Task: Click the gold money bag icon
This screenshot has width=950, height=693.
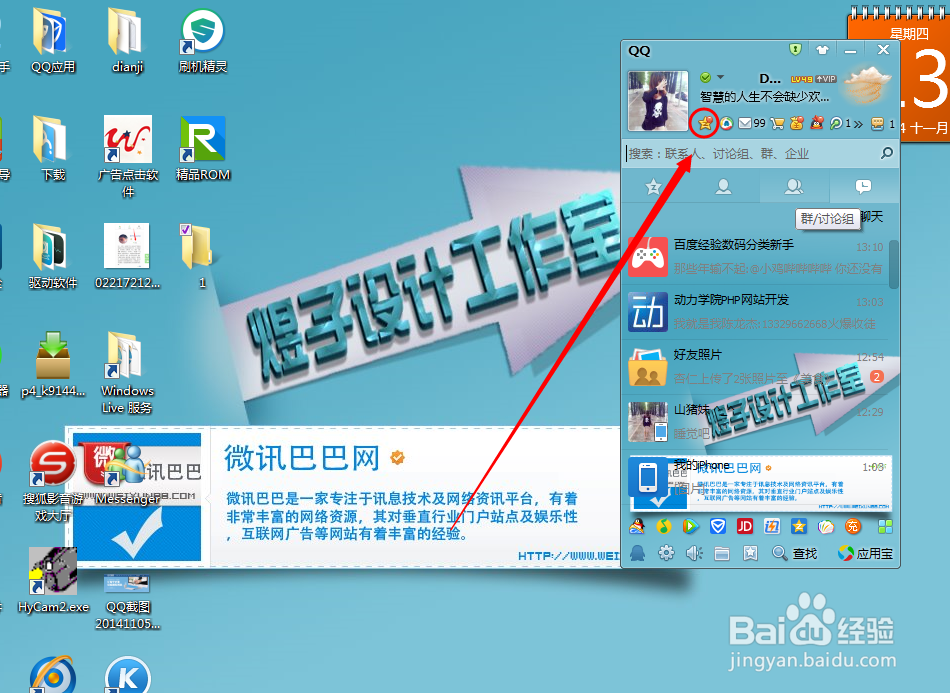Action: (797, 124)
